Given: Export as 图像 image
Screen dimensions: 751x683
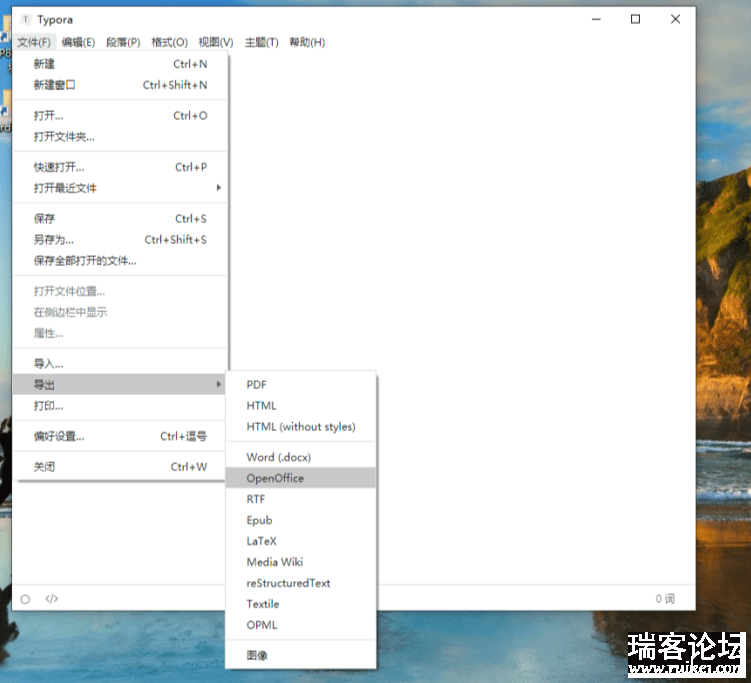Looking at the screenshot, I should [301, 655].
